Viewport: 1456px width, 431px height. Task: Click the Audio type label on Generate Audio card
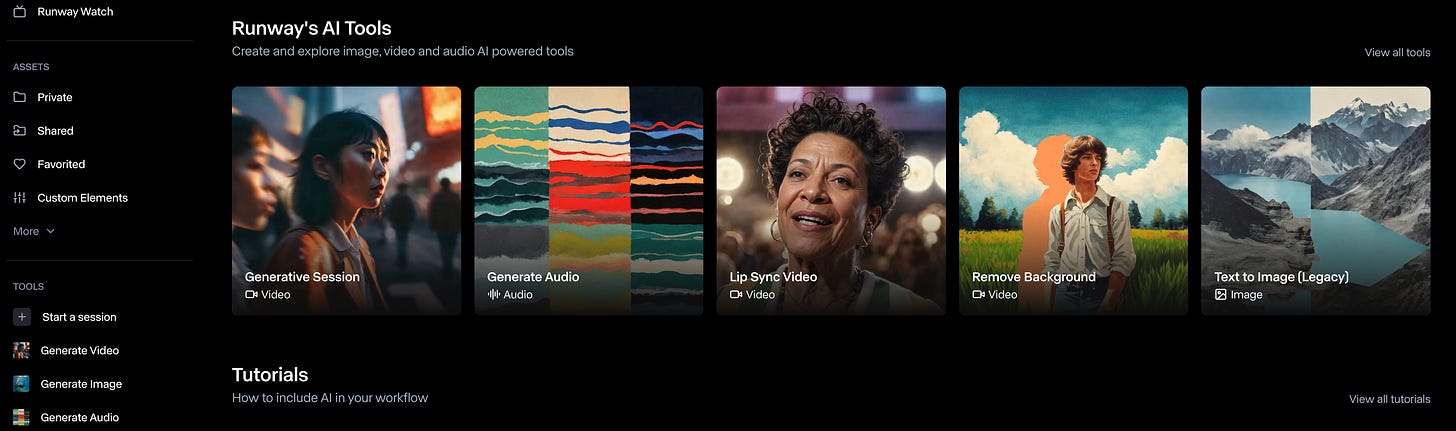(518, 295)
